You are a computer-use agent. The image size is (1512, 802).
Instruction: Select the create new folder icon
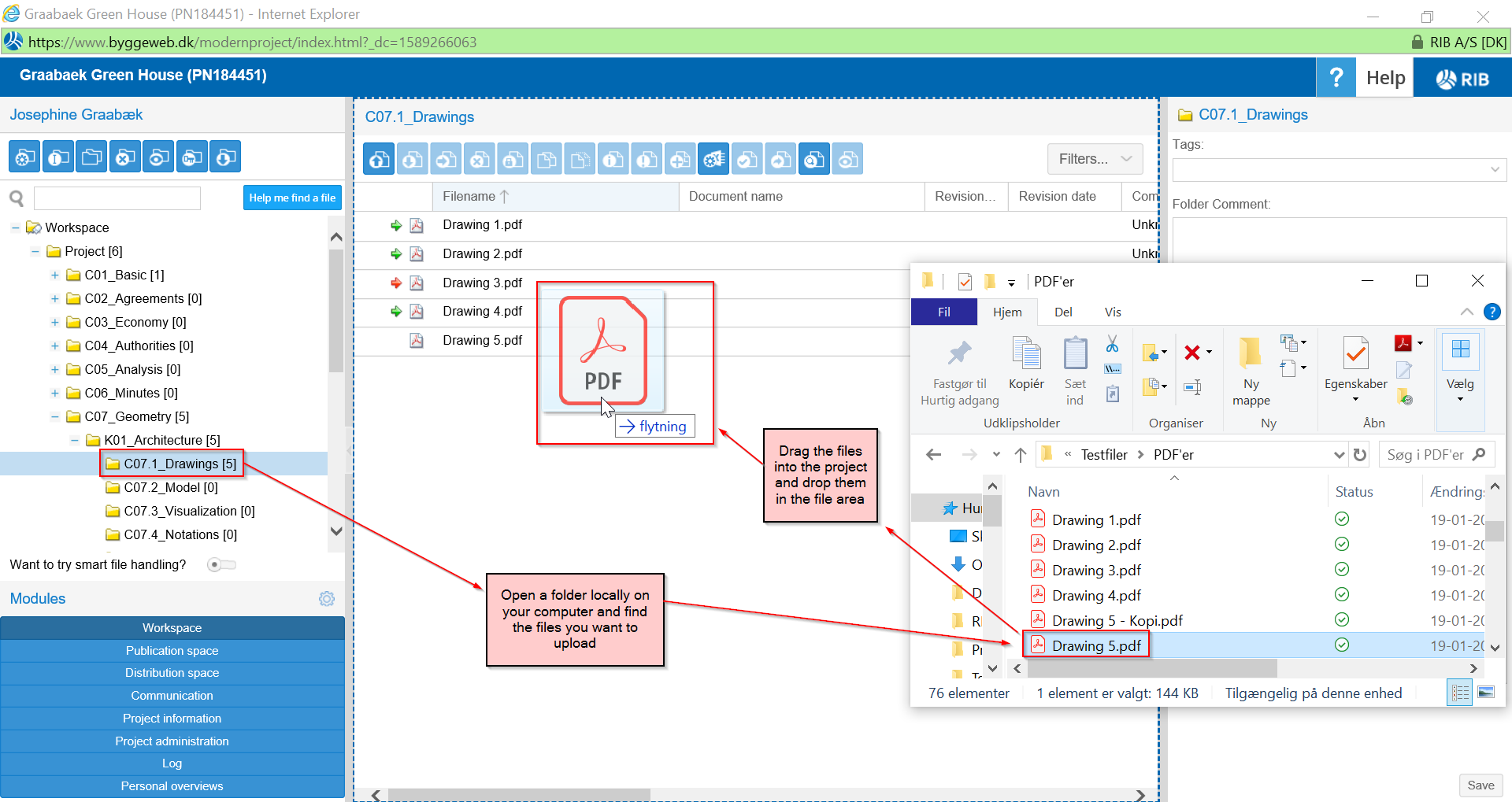[91, 156]
